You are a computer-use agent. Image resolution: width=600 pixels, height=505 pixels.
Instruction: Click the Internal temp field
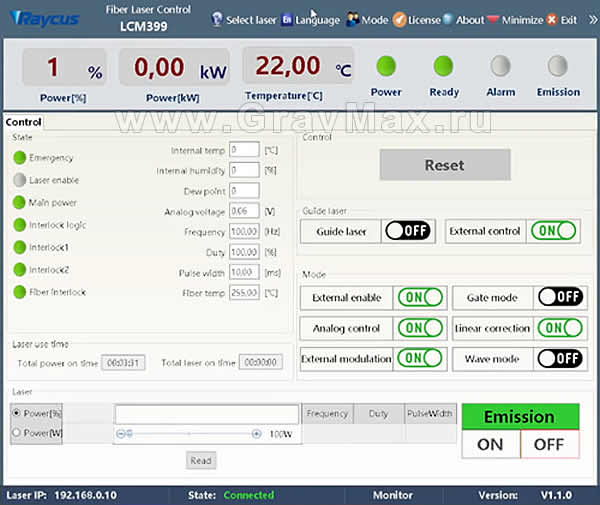(x=245, y=150)
